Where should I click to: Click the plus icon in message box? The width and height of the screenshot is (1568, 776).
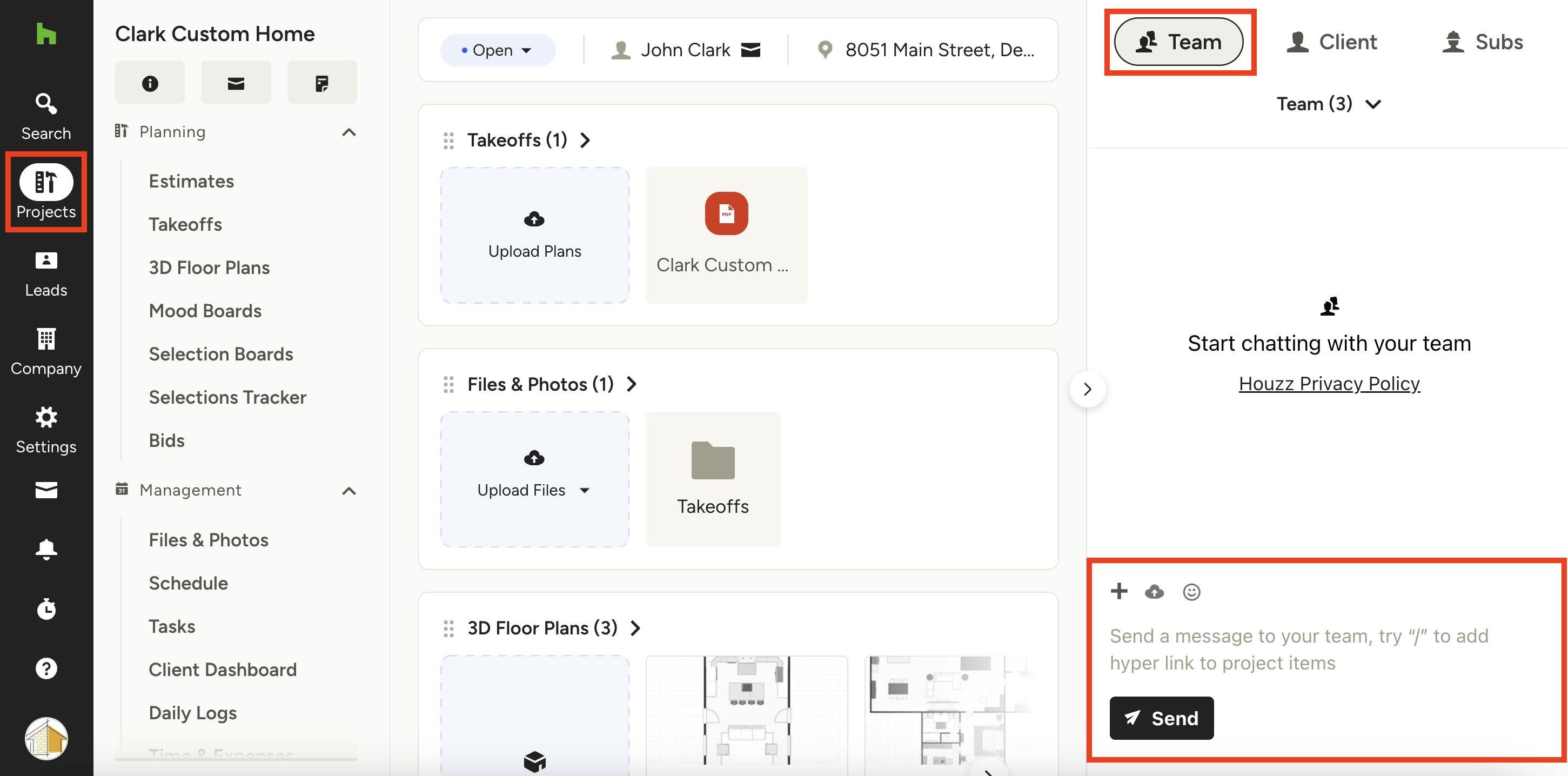pyautogui.click(x=1119, y=591)
